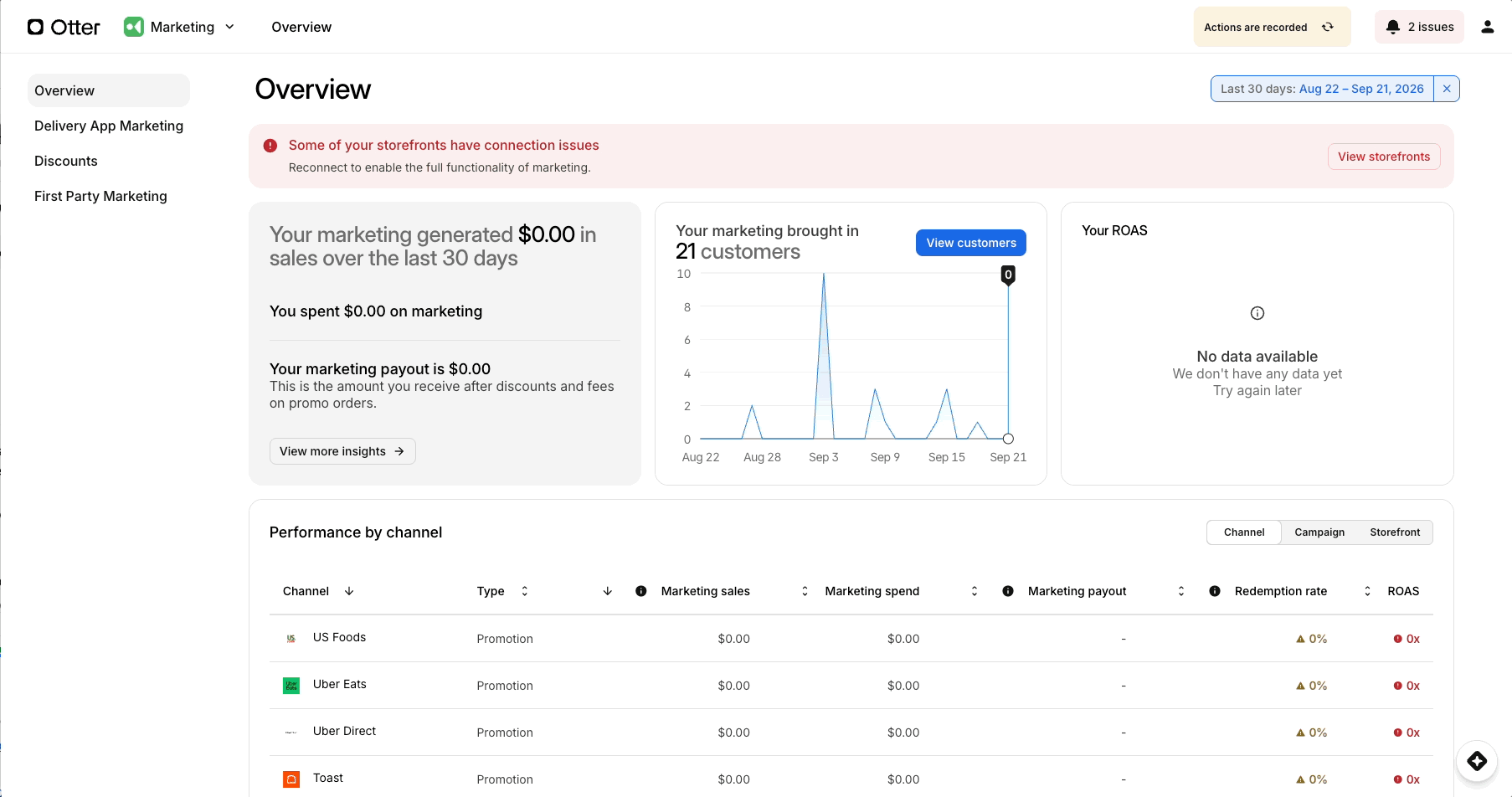
Task: Click the sort arrows before Marketing spend
Action: (805, 591)
